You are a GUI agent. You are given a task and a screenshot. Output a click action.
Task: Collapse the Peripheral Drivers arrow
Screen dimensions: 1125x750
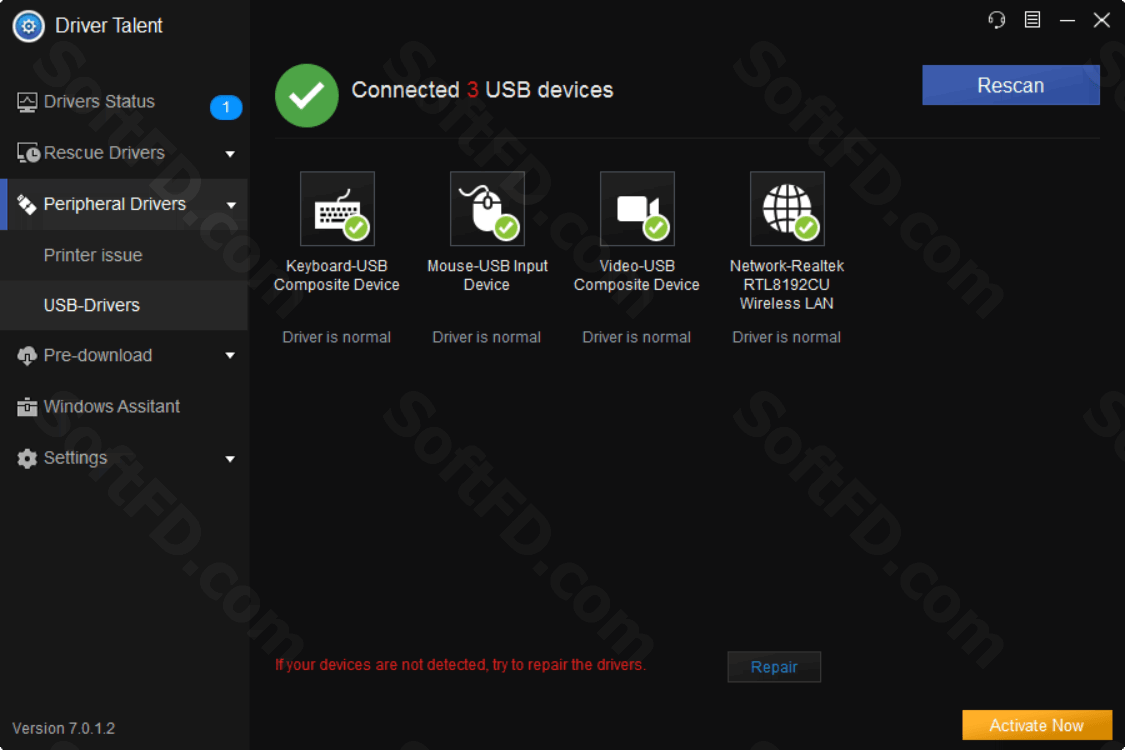231,205
